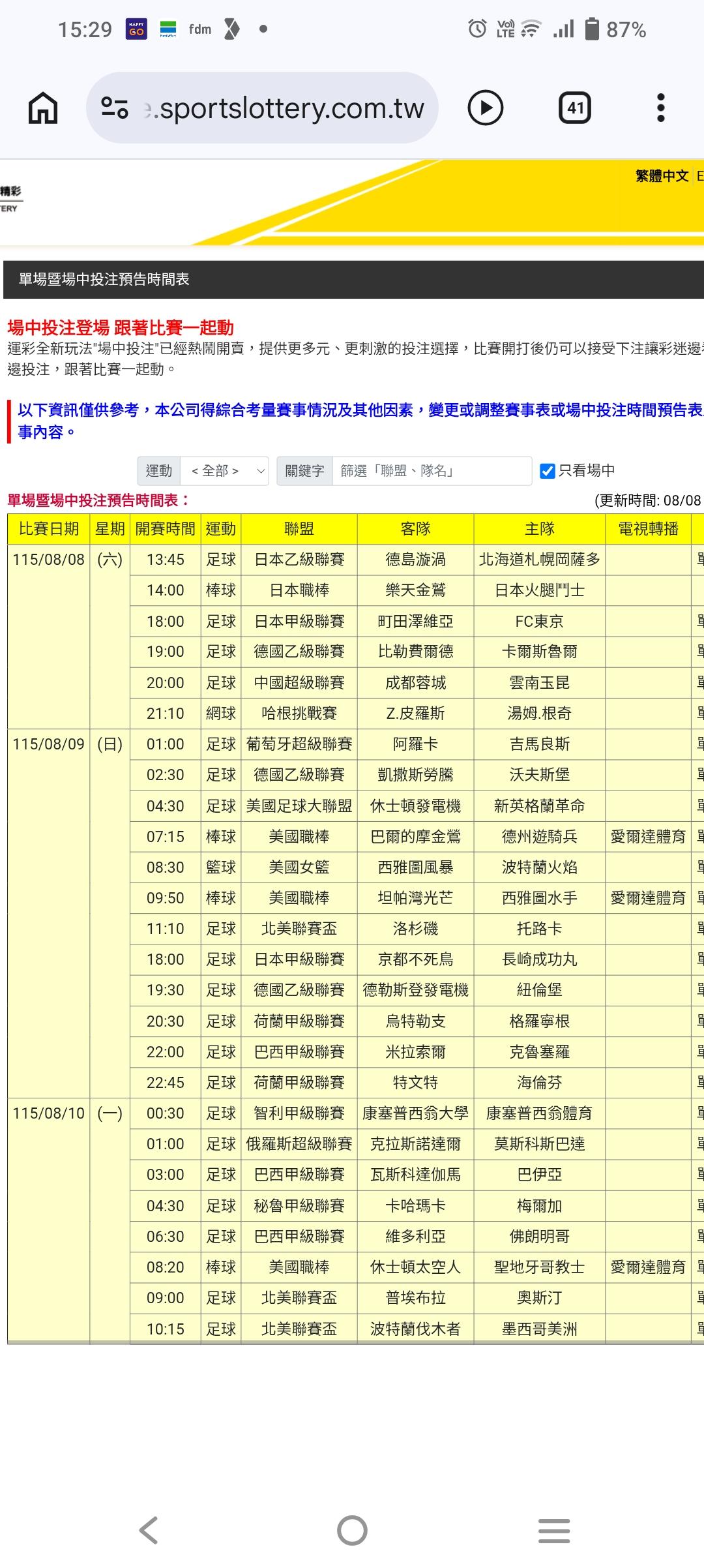The width and height of the screenshot is (704, 1568).
Task: Select the 洛杉磯 cell
Action: 415,929
